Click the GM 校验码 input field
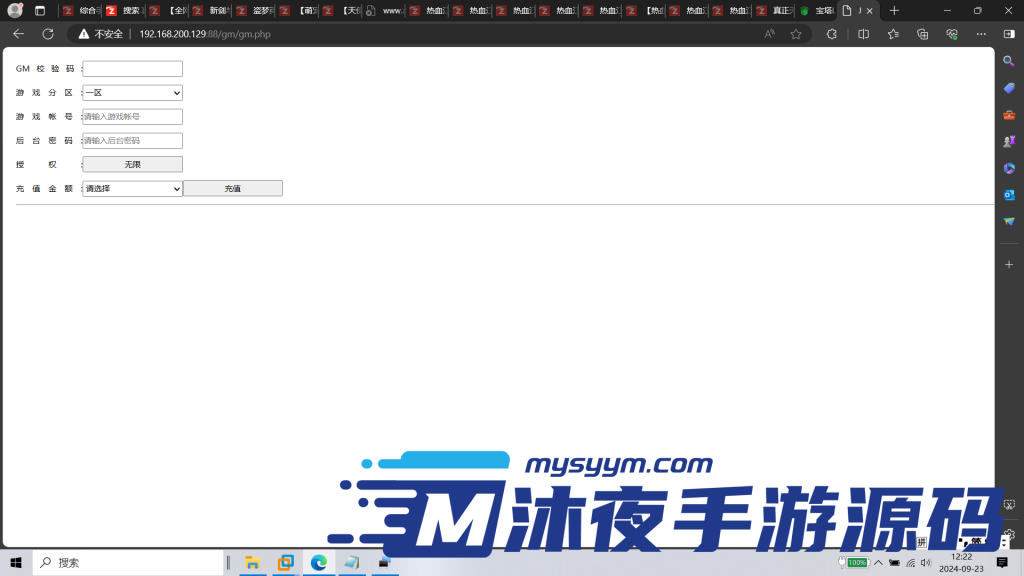Viewport: 1024px width, 576px height. pos(131,68)
